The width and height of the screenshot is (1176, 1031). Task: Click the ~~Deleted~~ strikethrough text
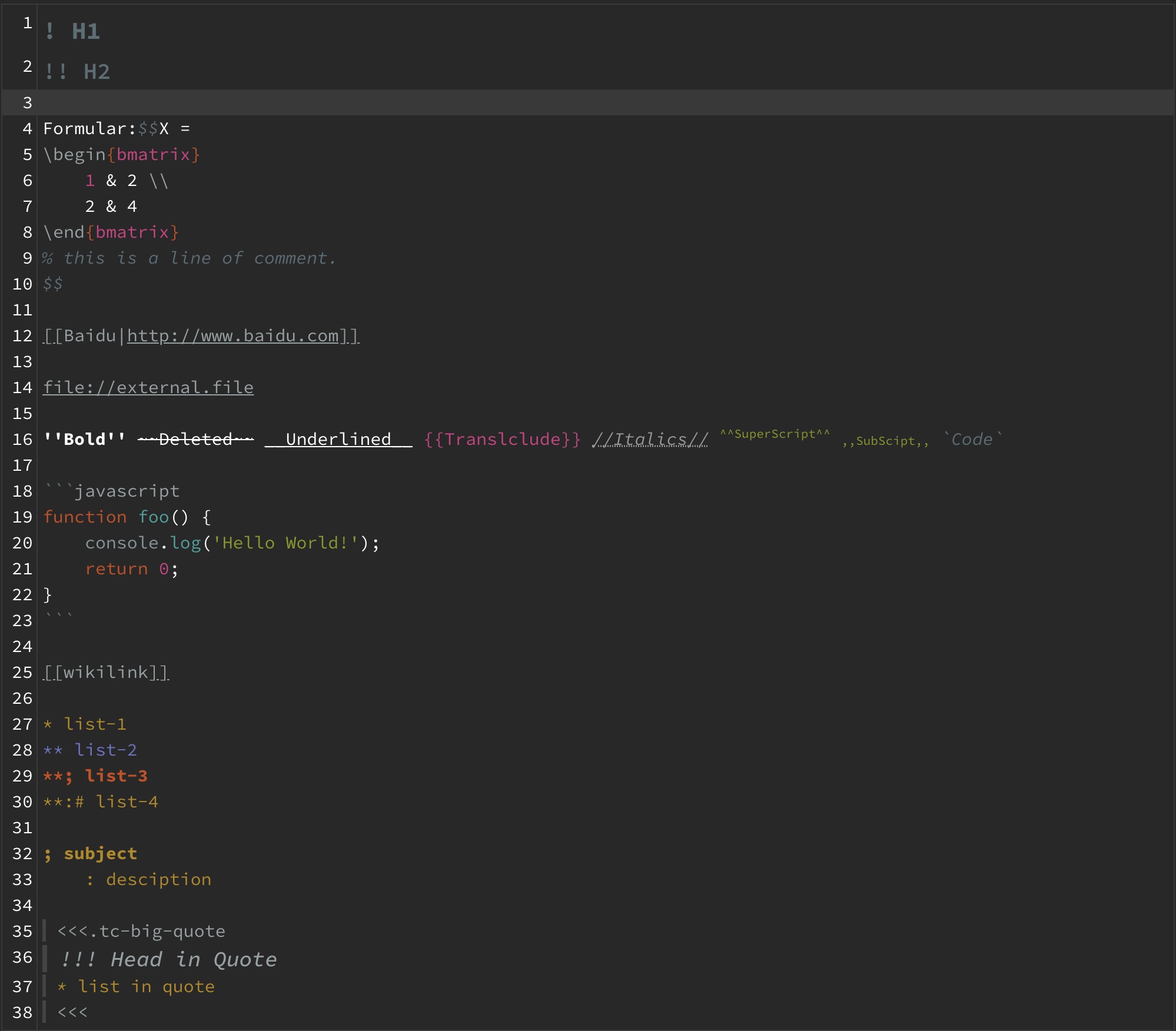tap(195, 440)
